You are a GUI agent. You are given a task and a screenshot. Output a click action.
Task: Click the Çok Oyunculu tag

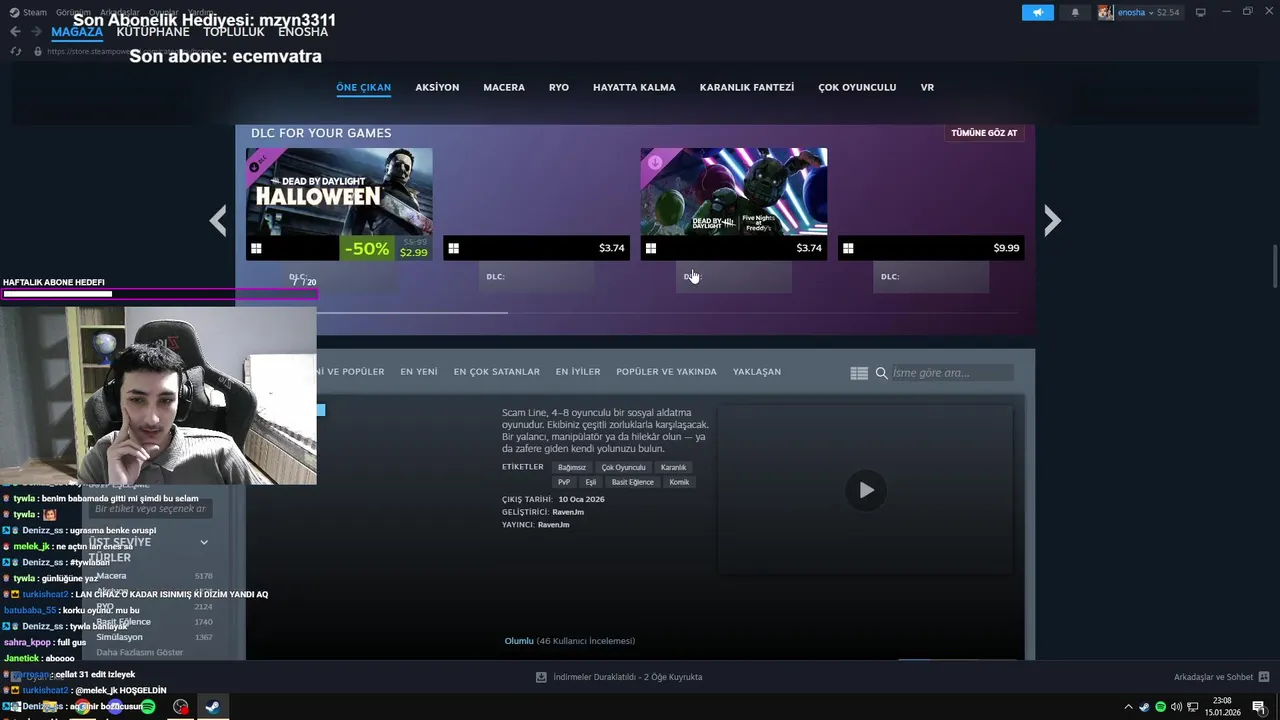coord(623,467)
